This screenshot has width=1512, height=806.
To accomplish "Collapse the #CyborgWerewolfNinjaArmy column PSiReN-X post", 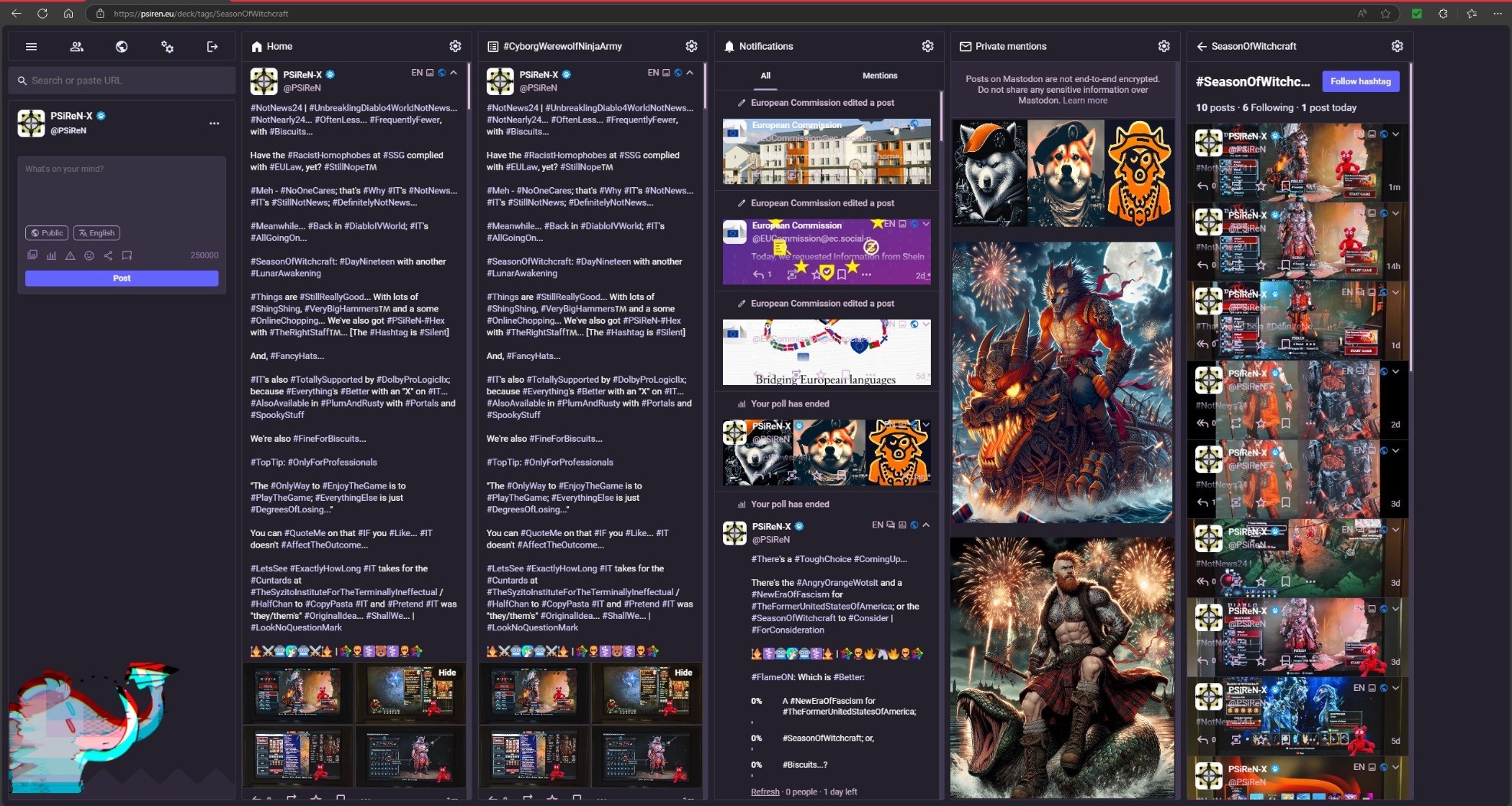I will [x=690, y=73].
